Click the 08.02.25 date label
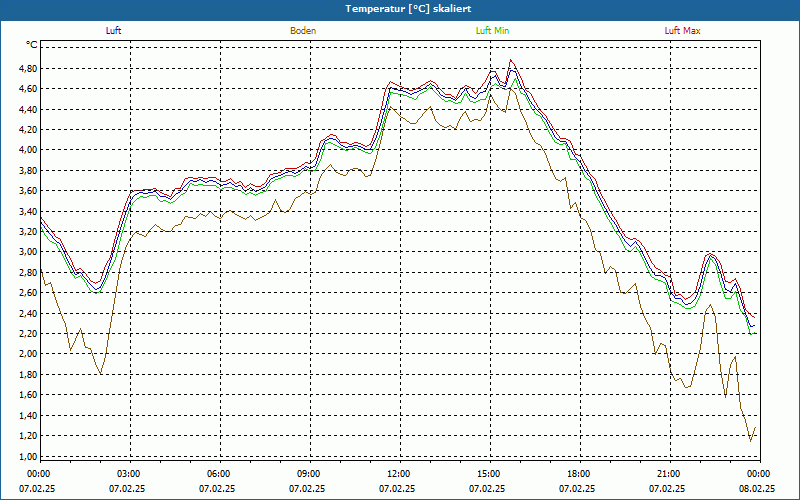This screenshot has height=500, width=800. (757, 489)
